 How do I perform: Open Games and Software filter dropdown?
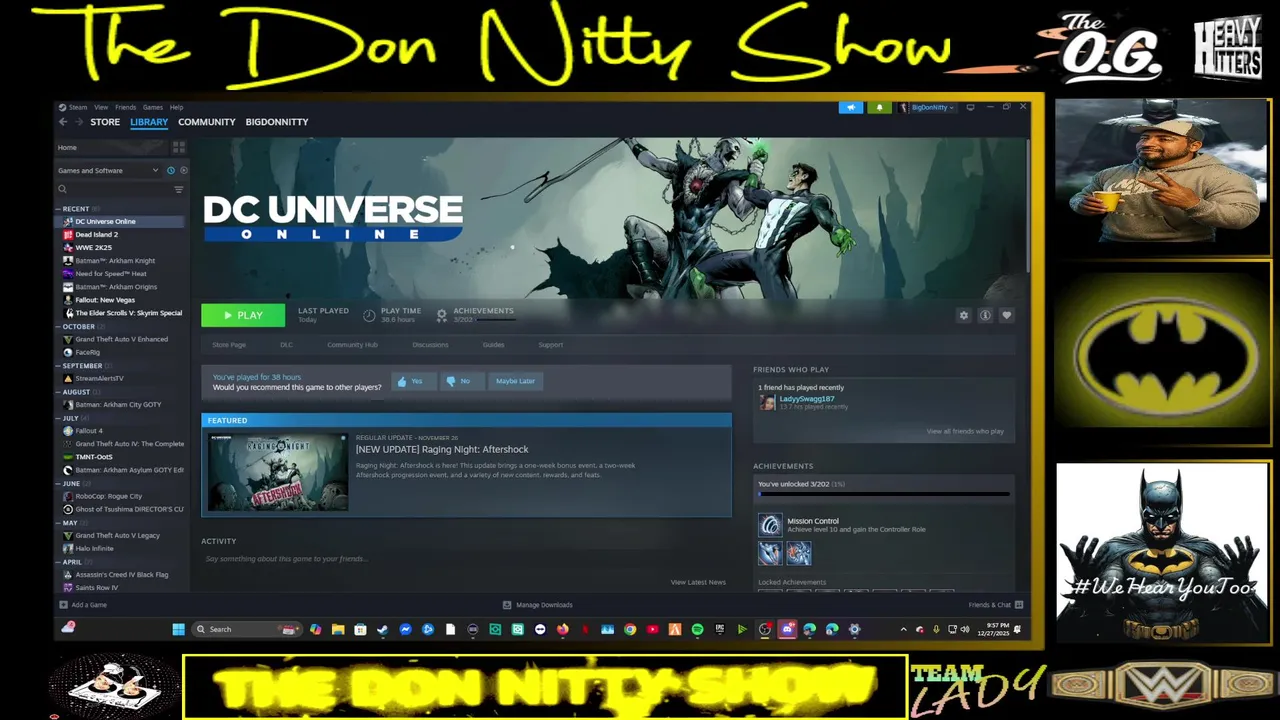click(x=108, y=170)
